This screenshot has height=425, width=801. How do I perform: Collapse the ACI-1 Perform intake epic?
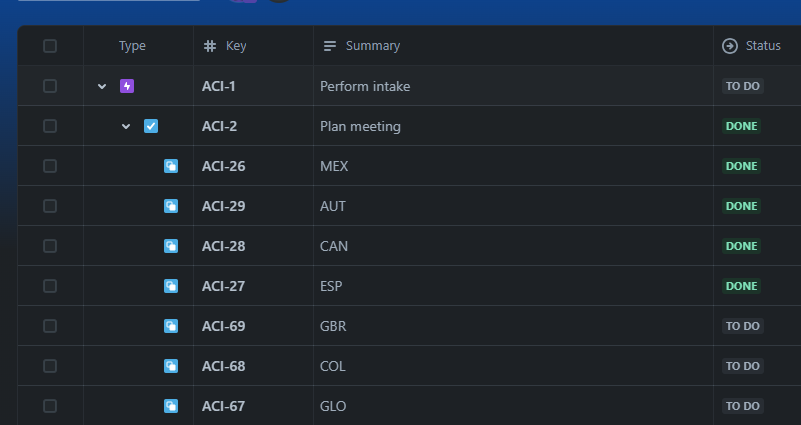[102, 86]
